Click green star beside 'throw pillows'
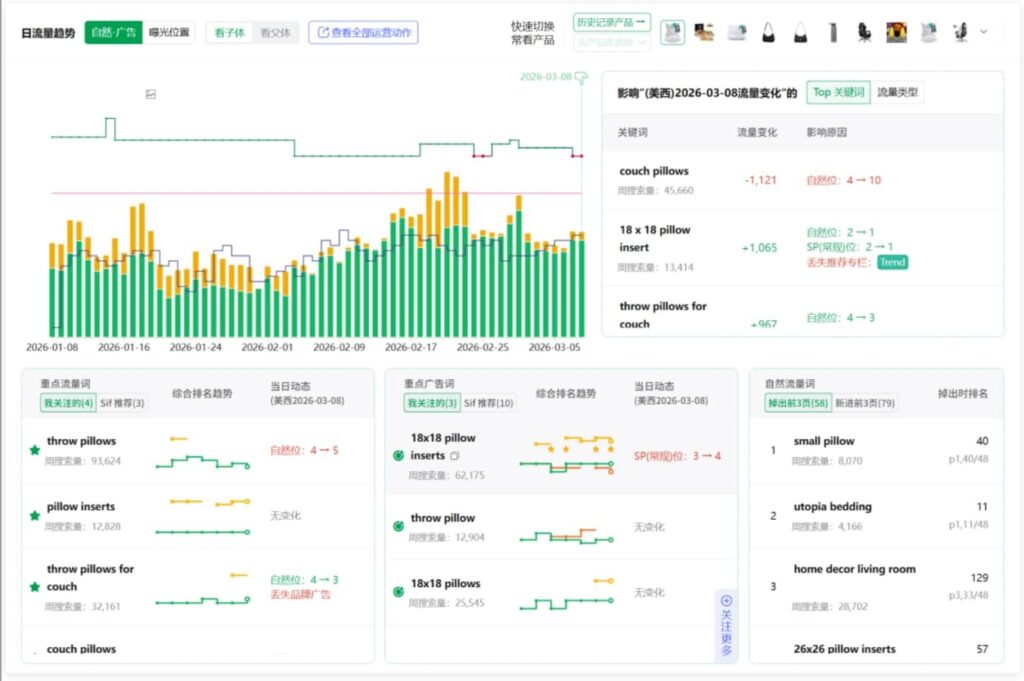Image resolution: width=1024 pixels, height=681 pixels. 35,450
